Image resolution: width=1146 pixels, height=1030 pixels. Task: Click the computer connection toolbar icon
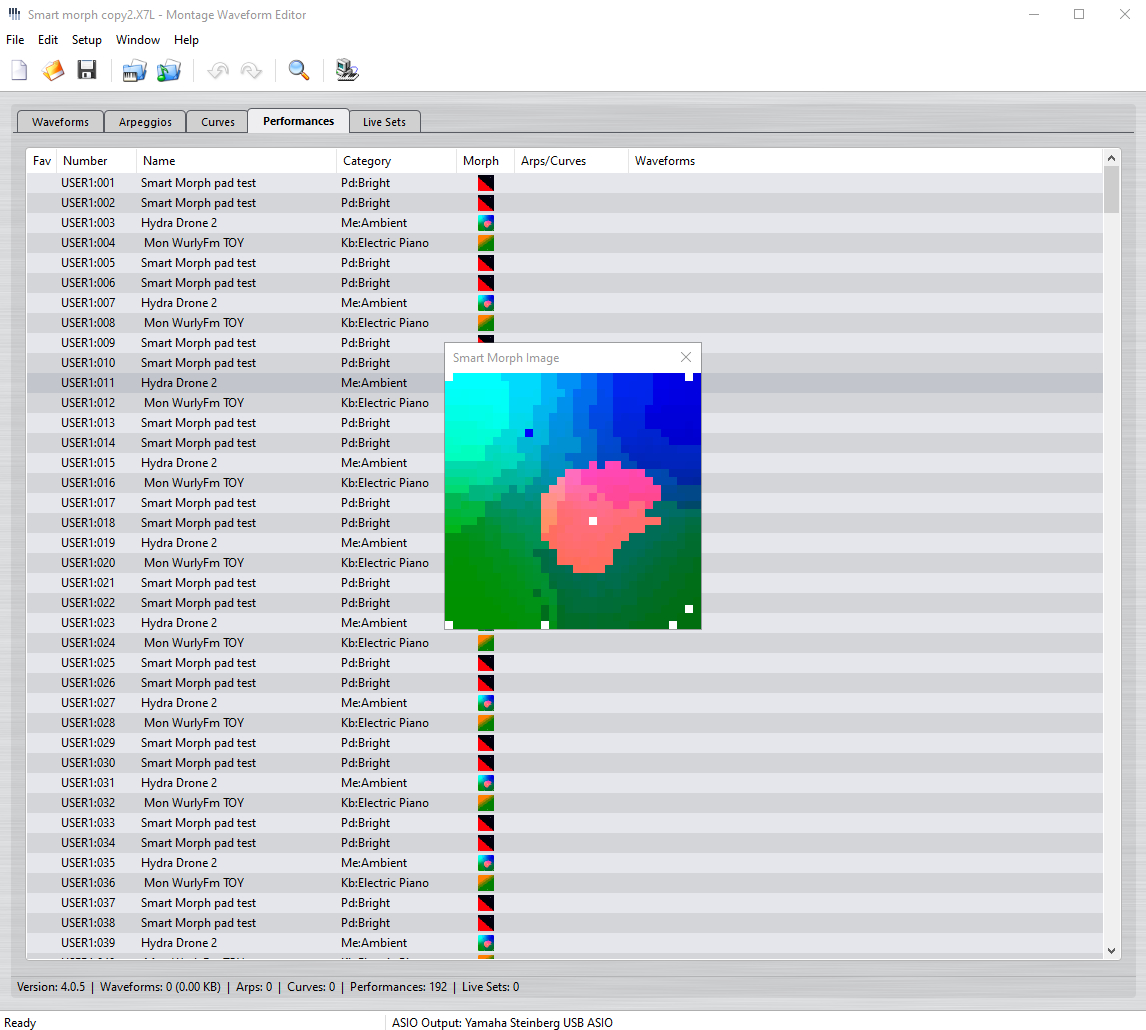[347, 70]
